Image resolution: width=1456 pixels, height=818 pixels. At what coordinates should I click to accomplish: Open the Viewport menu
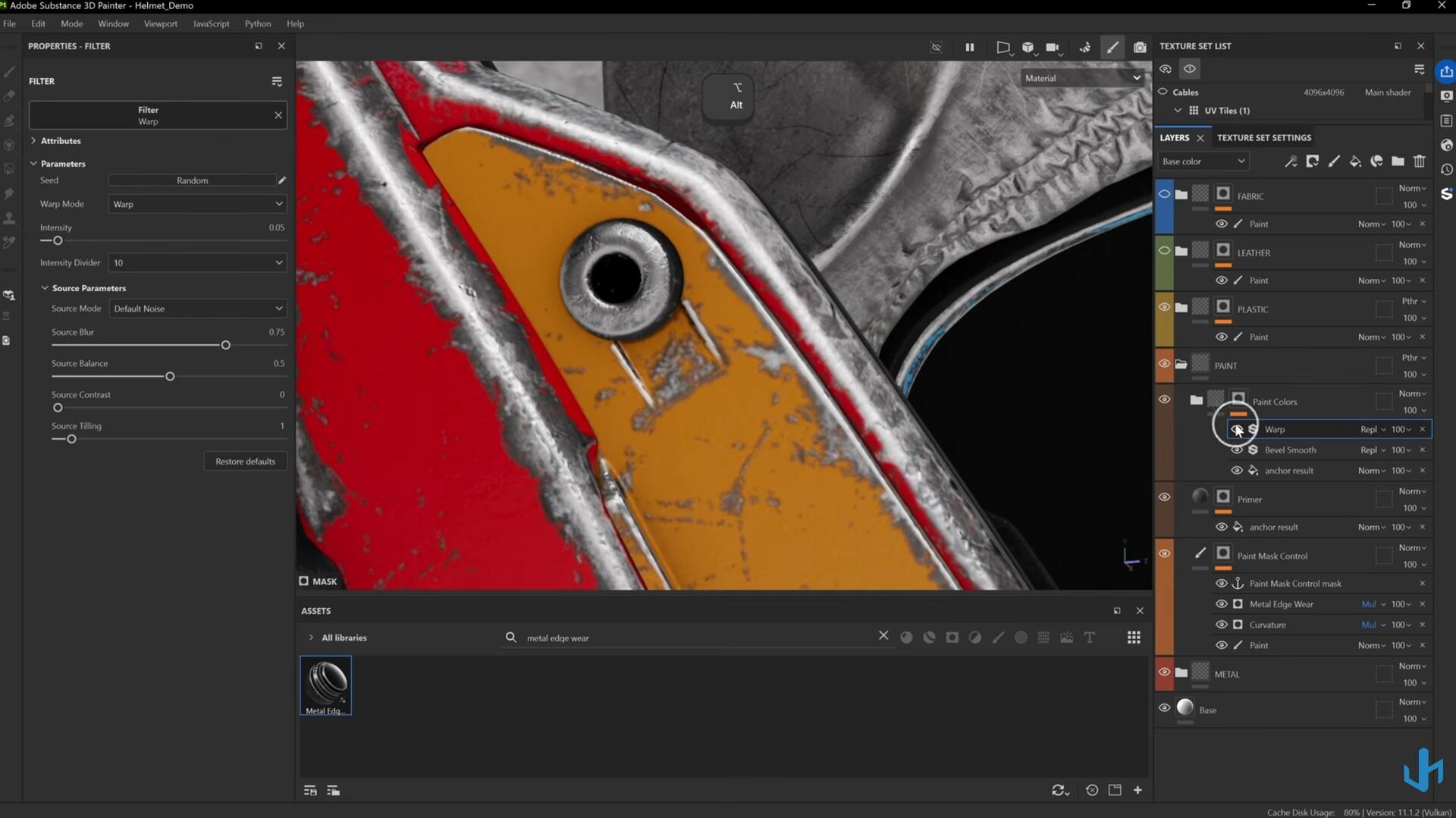pyautogui.click(x=160, y=24)
